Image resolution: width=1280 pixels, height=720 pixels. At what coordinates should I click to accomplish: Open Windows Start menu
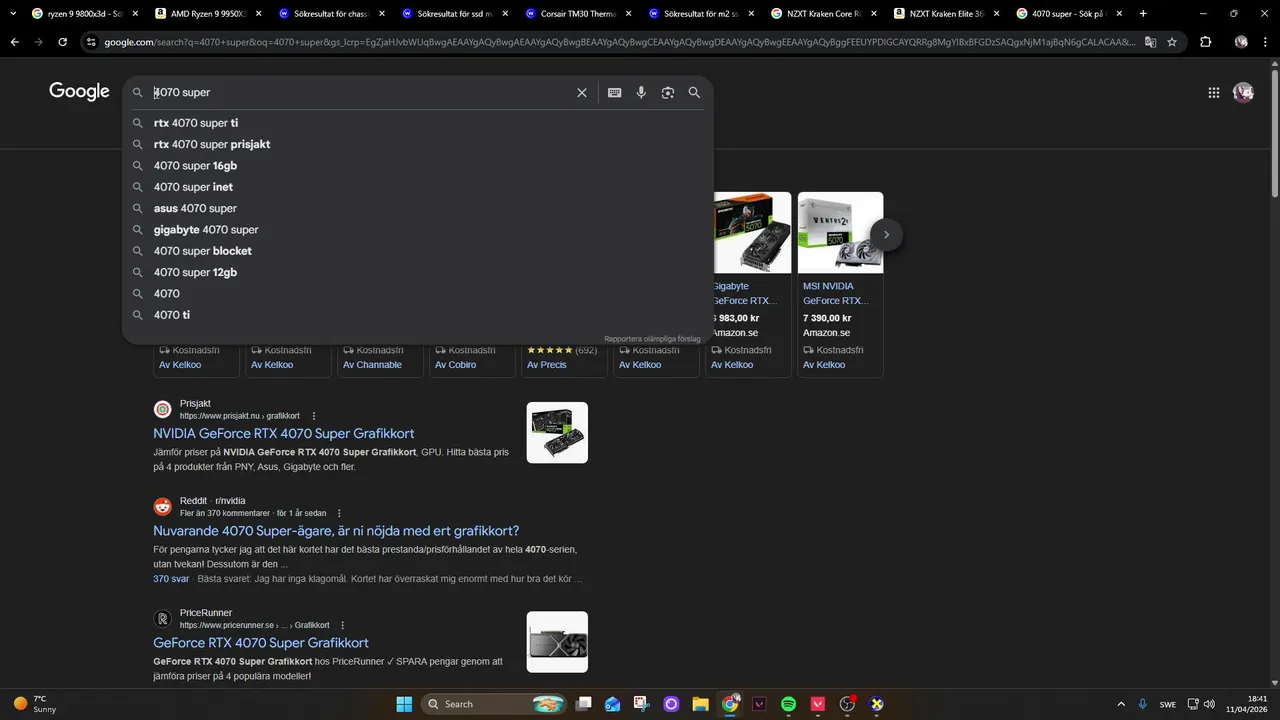(404, 704)
